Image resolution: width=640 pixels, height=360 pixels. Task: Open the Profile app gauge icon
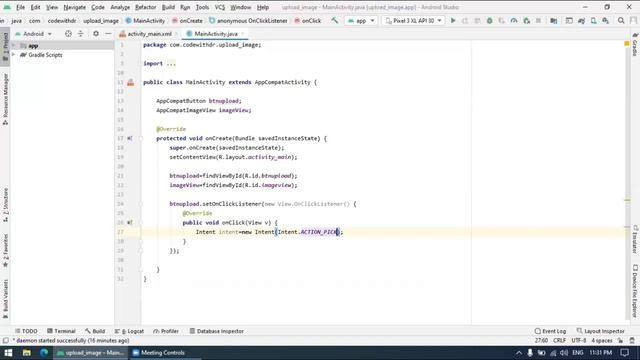point(514,20)
